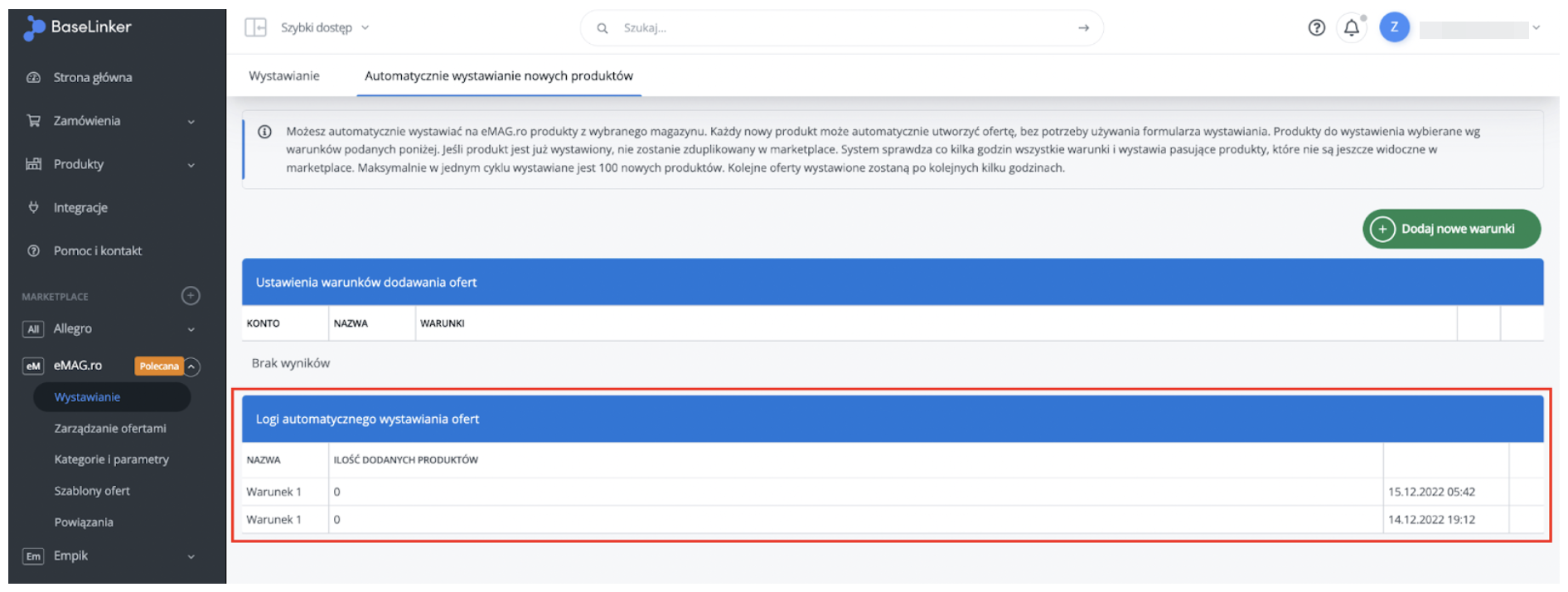The height and width of the screenshot is (592, 1568).
Task: Go to Kategorie i parametry
Action: [x=111, y=459]
